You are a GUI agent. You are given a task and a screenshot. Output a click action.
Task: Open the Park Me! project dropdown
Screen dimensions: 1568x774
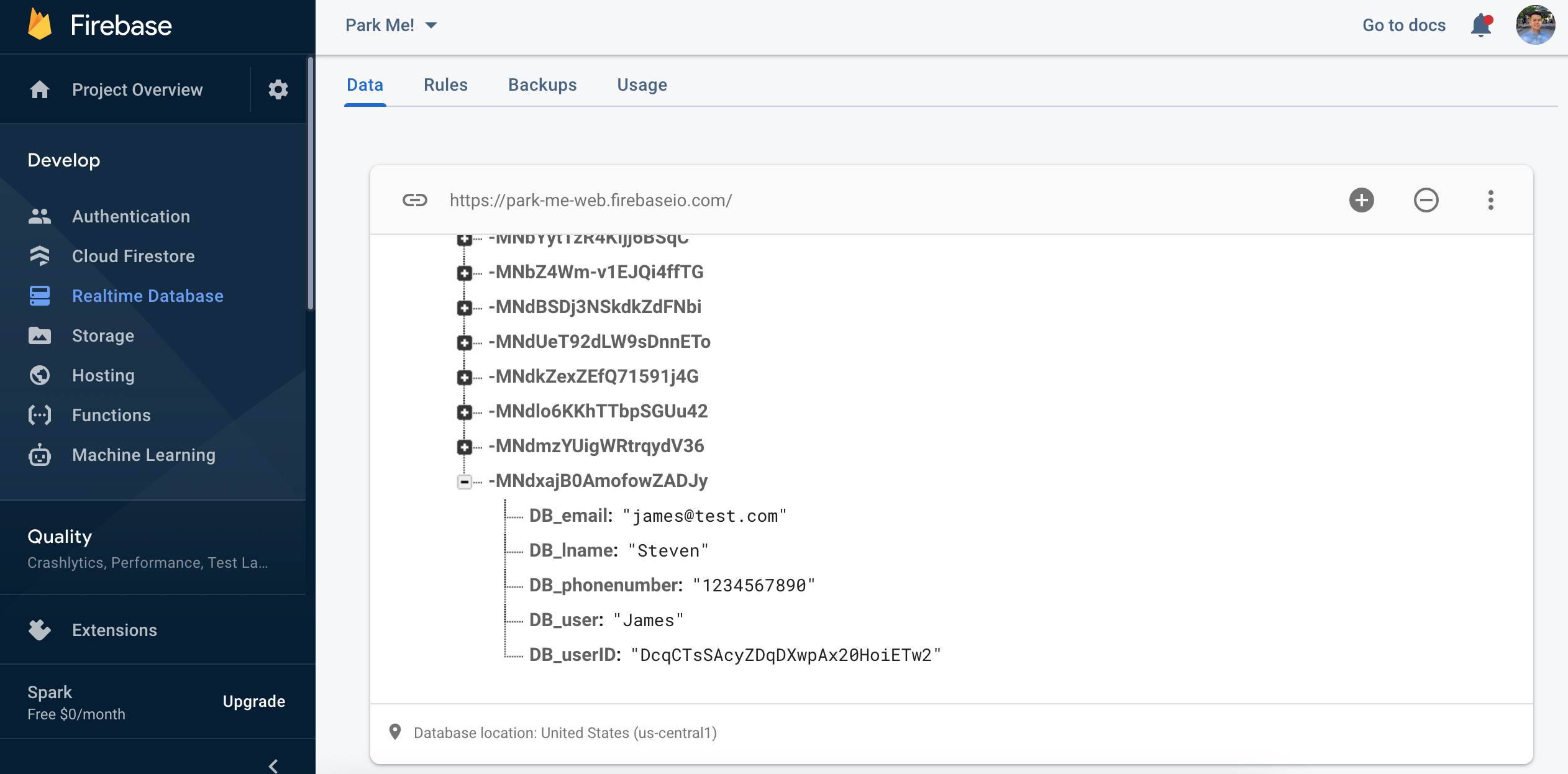(x=391, y=25)
